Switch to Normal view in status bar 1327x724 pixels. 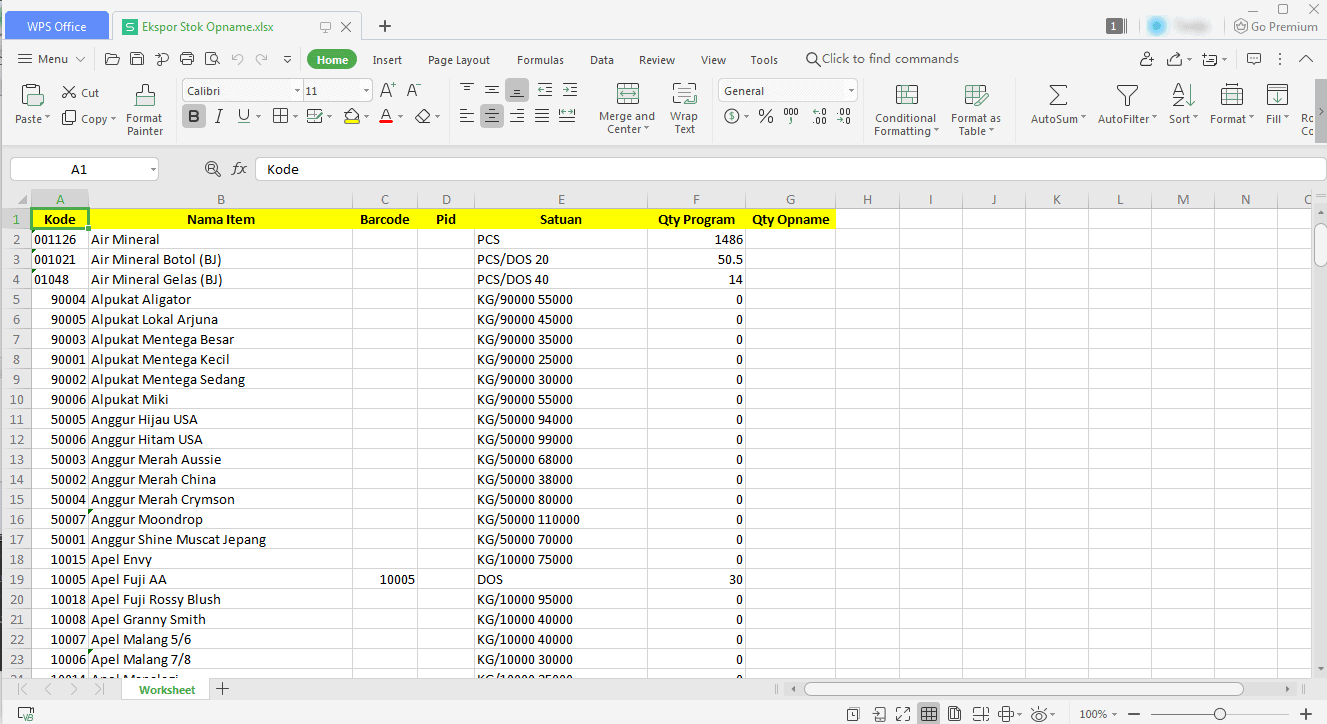(x=929, y=714)
